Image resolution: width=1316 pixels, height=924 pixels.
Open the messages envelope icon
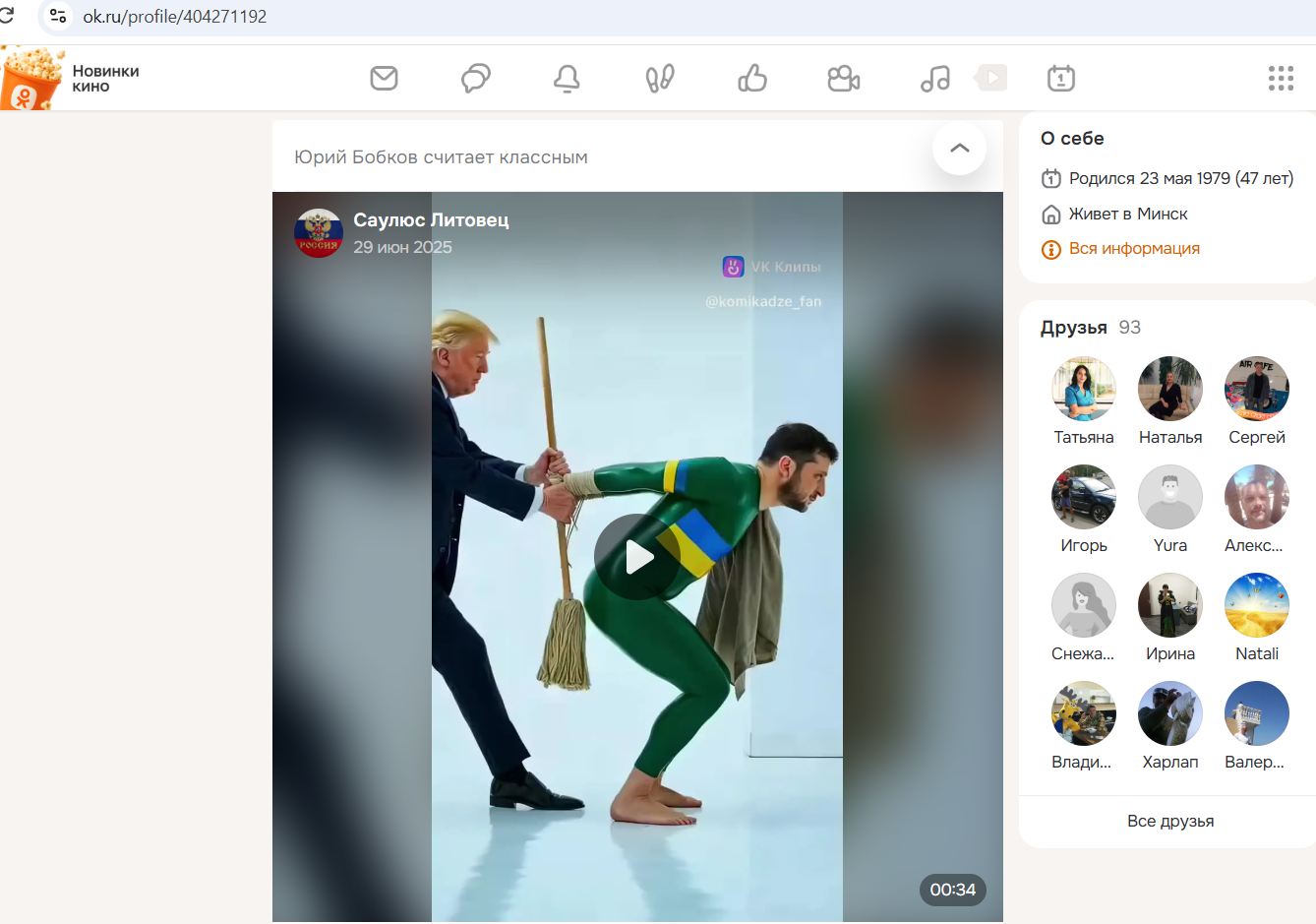coord(384,78)
